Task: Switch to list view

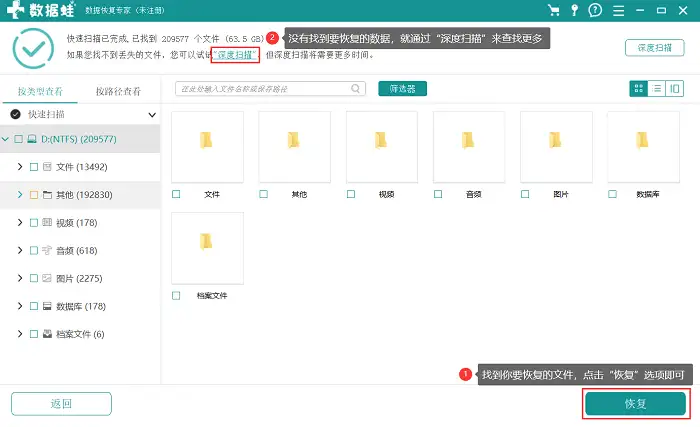Action: click(656, 88)
